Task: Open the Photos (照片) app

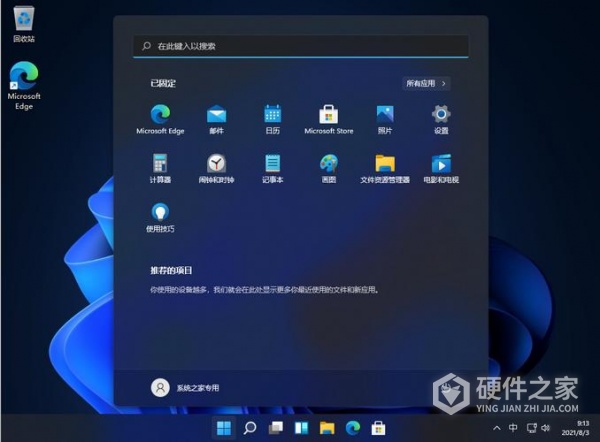Action: click(385, 119)
